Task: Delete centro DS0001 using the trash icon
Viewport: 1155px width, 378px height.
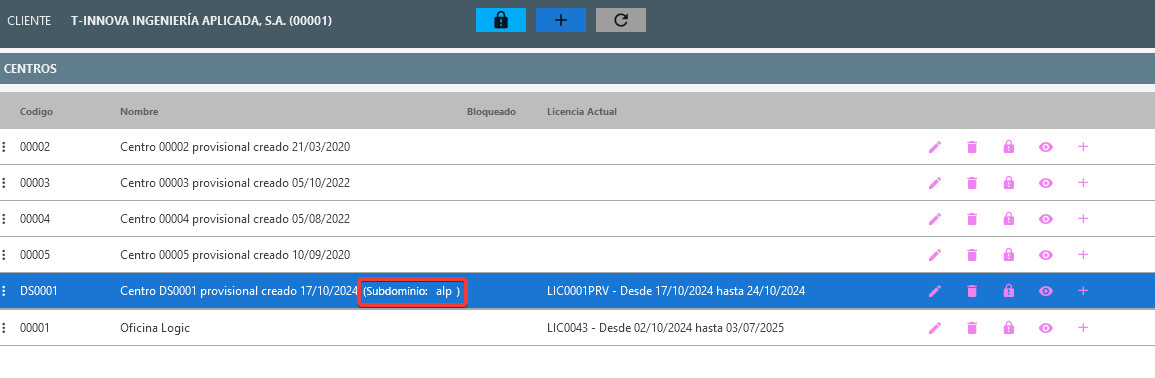Action: [972, 291]
